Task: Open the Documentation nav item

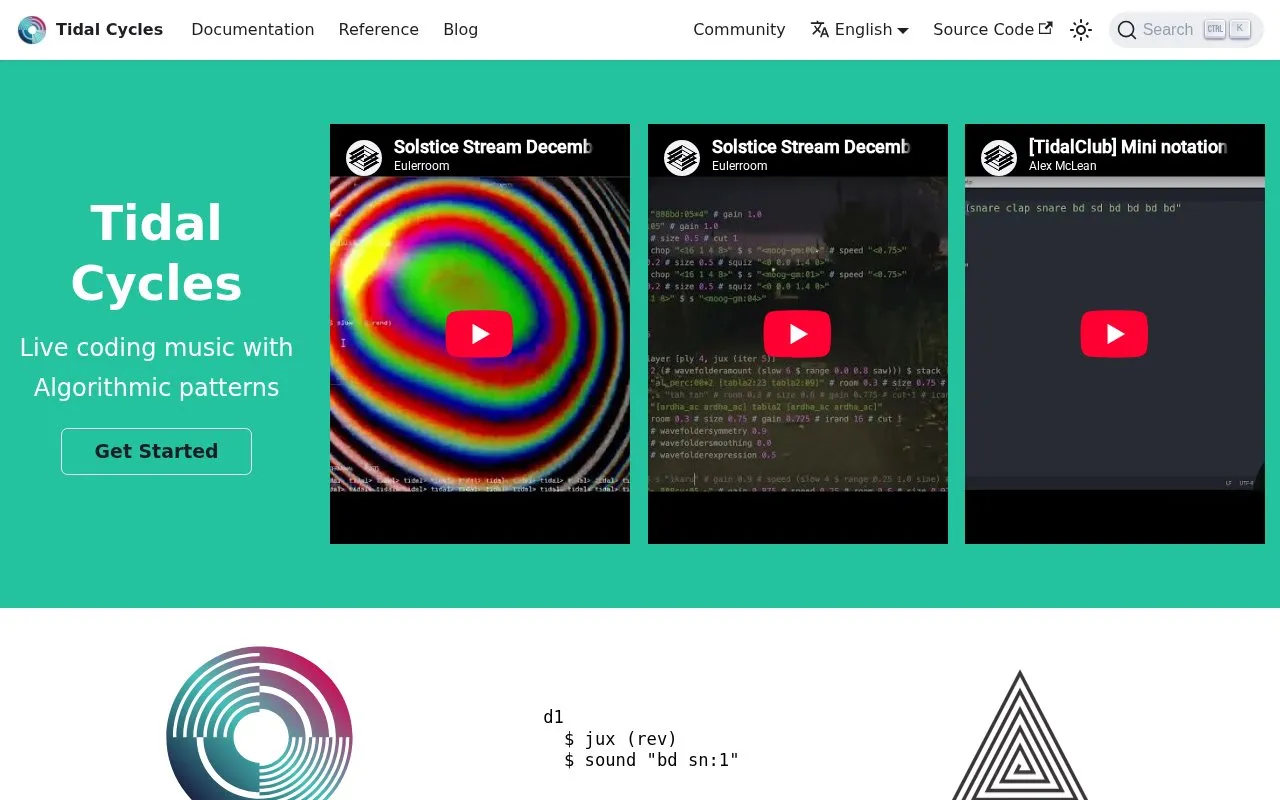Action: pos(253,30)
